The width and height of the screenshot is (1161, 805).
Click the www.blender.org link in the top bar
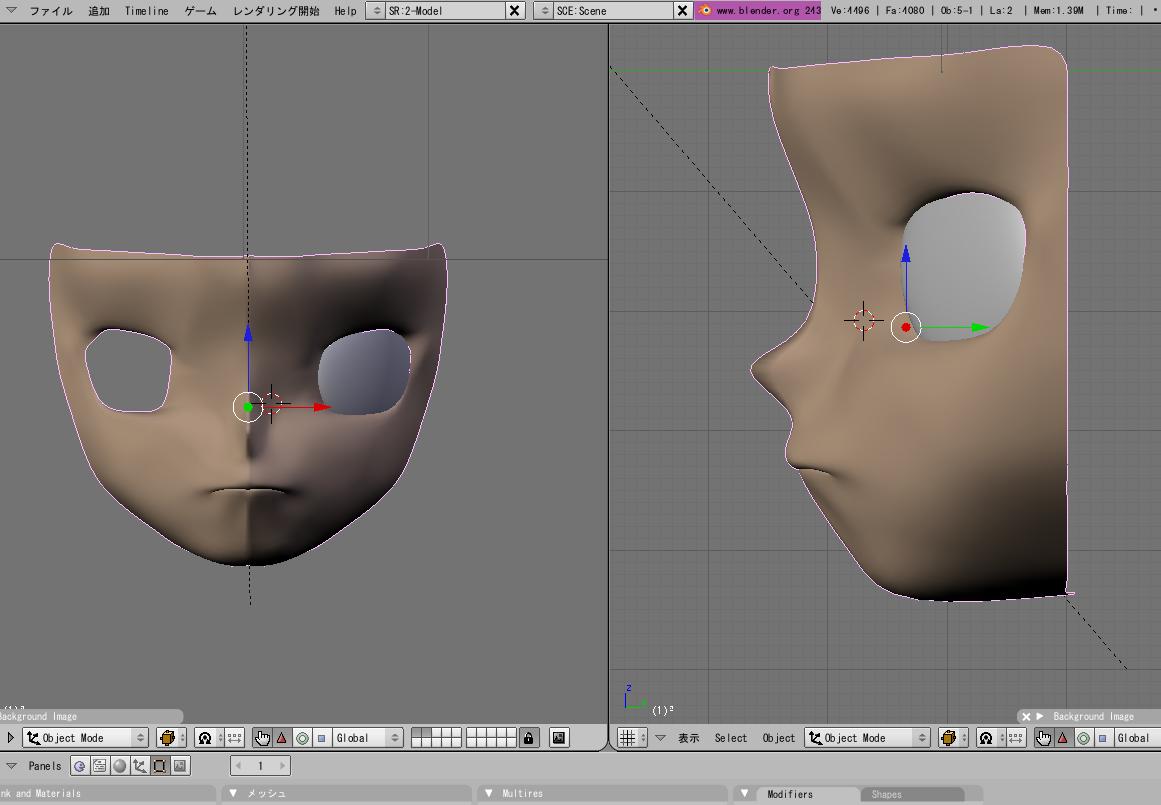759,11
